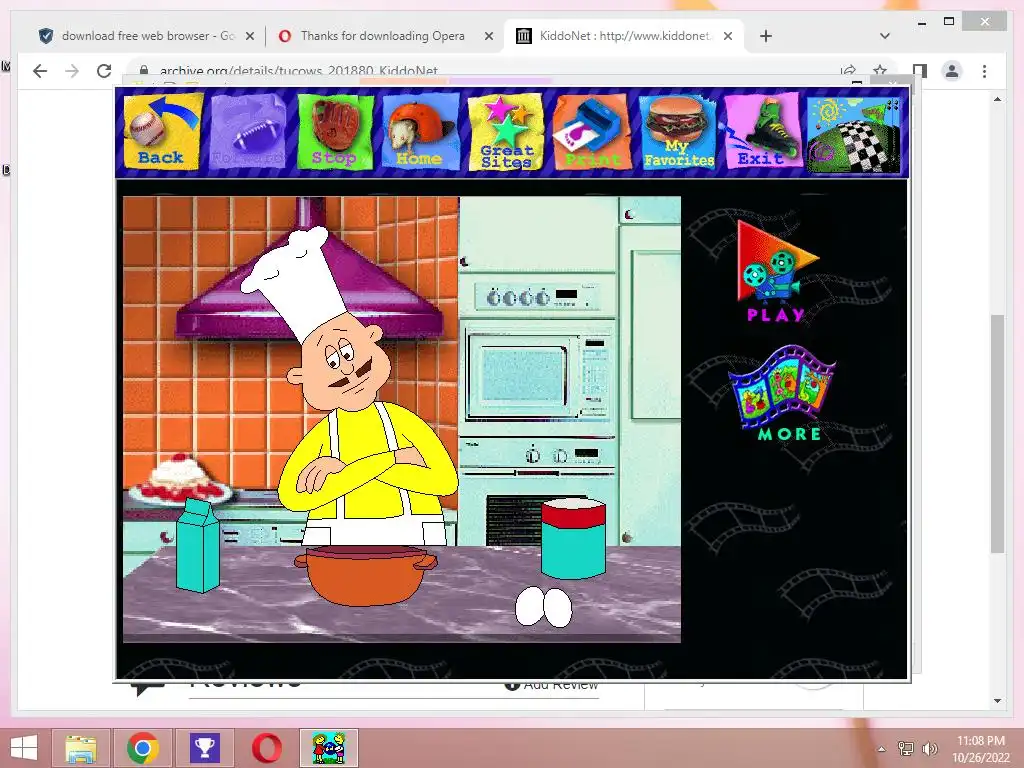
Task: Click the Print printer button in KiddoNet
Action: coord(592,131)
